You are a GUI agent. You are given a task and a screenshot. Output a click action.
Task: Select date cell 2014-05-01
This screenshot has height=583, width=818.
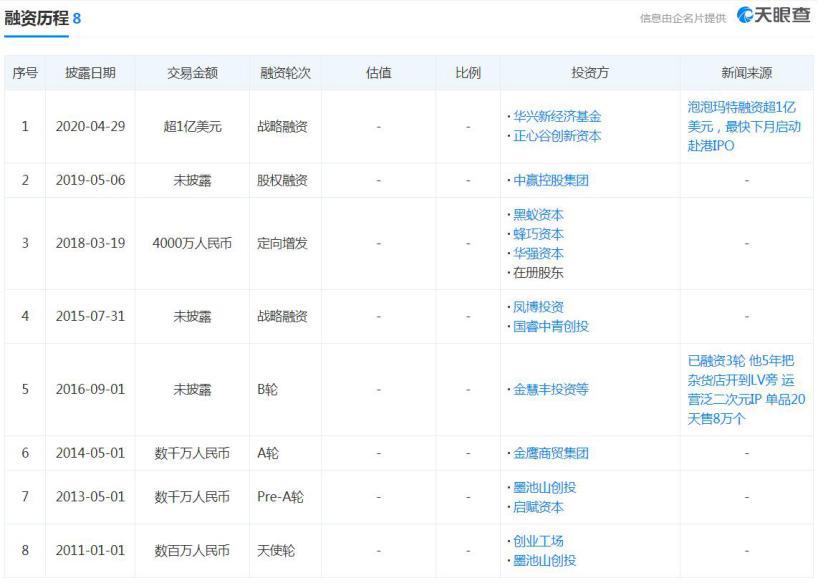tap(90, 453)
